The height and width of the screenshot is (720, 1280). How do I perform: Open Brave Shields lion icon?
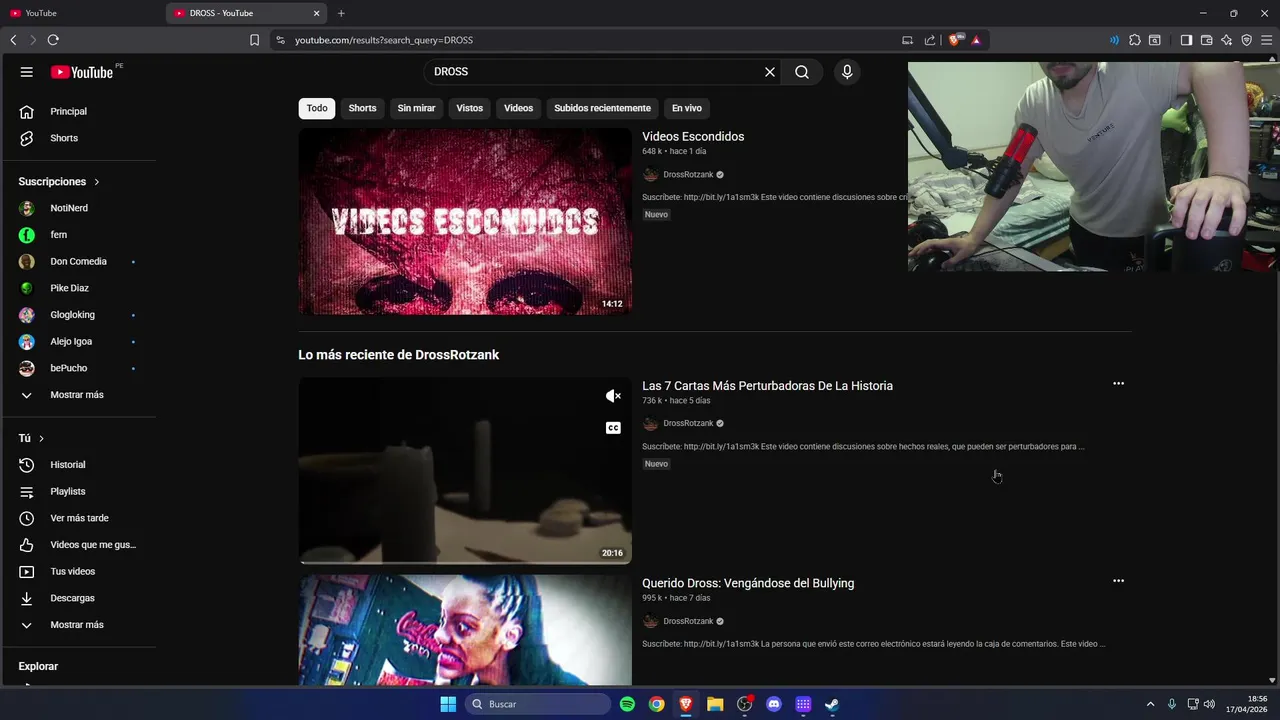[955, 40]
